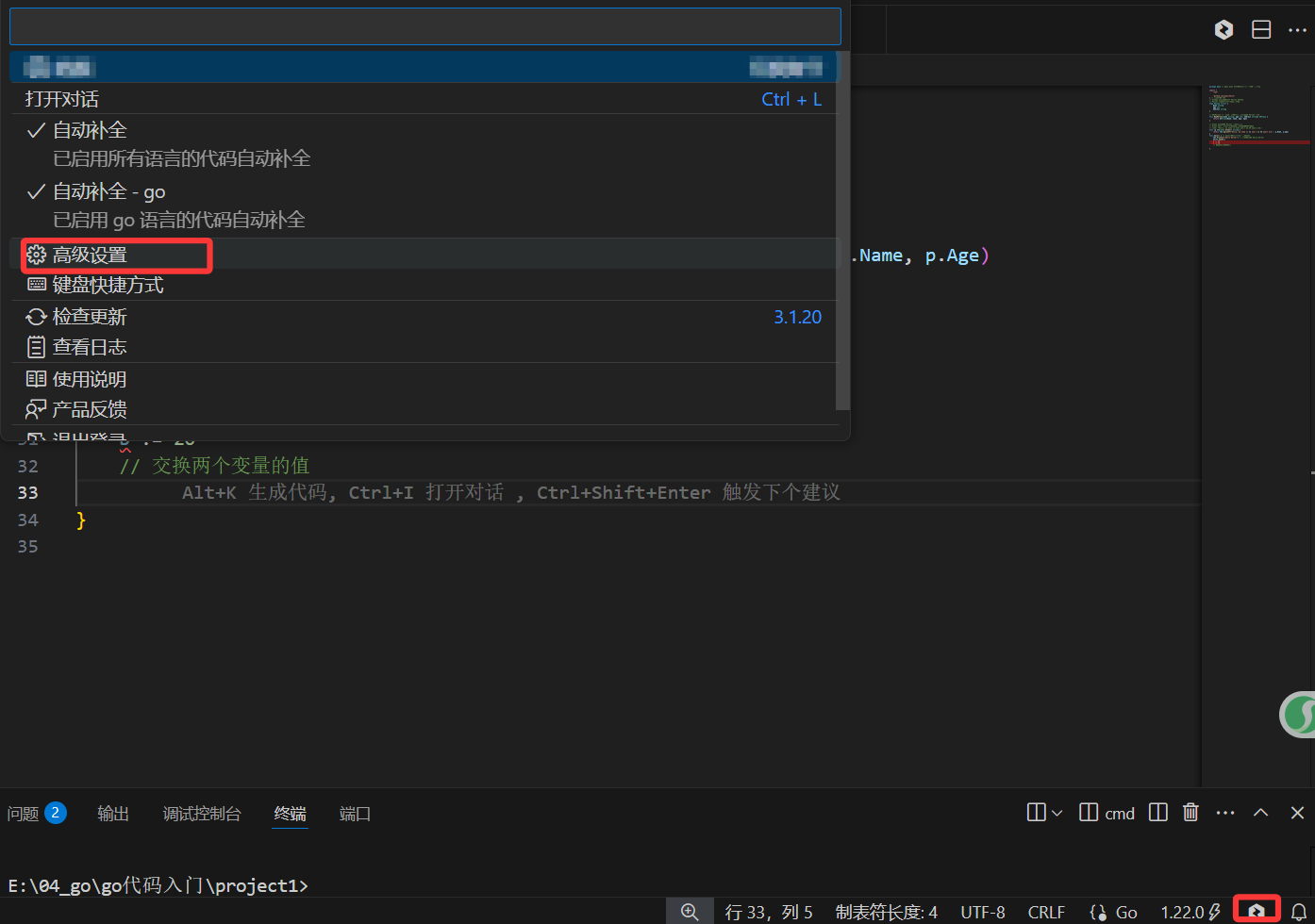1315x924 pixels.
Task: Click 检查更新 to check for updates
Action: click(90, 316)
